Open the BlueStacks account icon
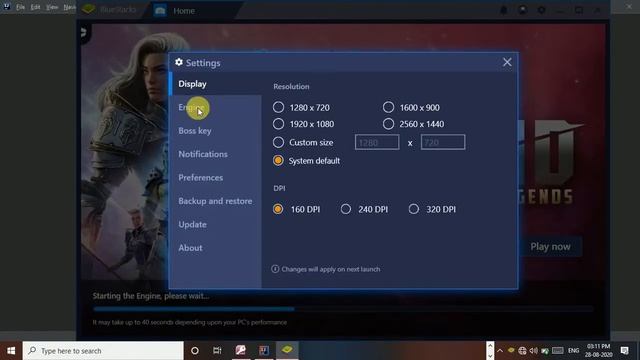This screenshot has height=360, width=640. (522, 10)
